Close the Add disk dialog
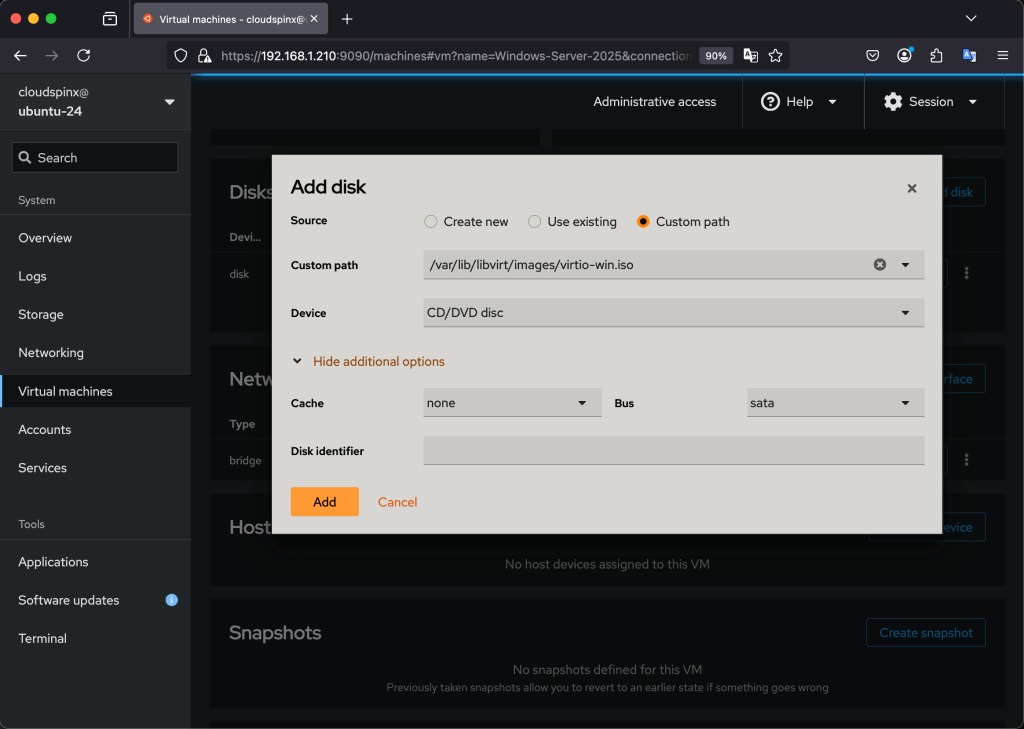The image size is (1024, 729). (911, 188)
